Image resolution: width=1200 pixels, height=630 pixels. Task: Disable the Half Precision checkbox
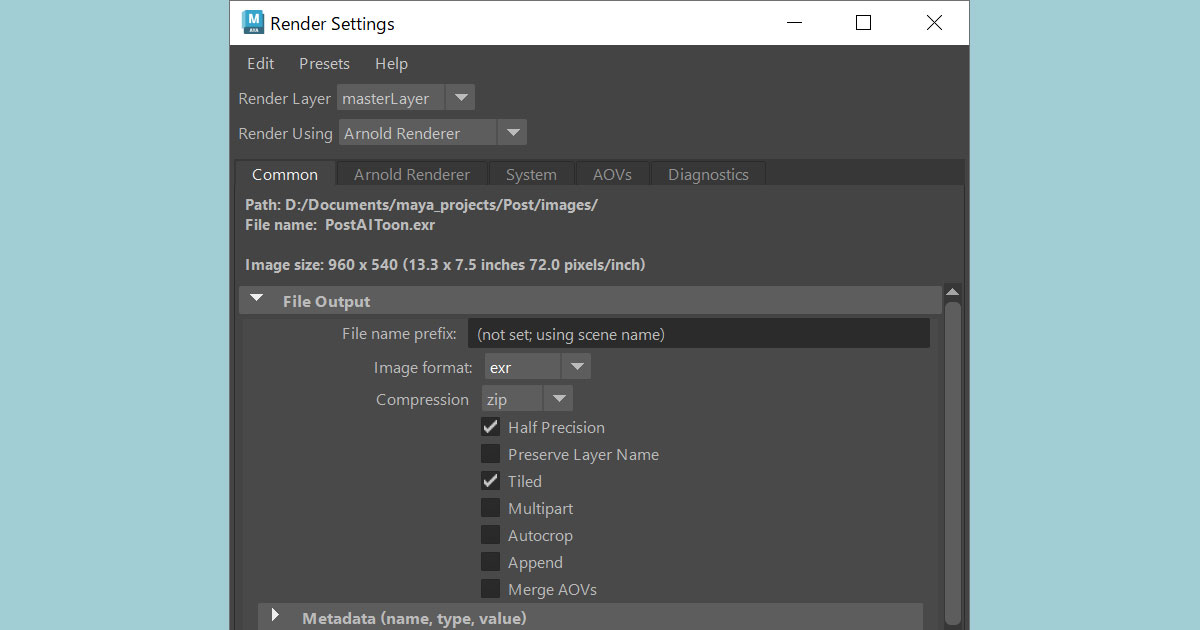click(x=490, y=427)
